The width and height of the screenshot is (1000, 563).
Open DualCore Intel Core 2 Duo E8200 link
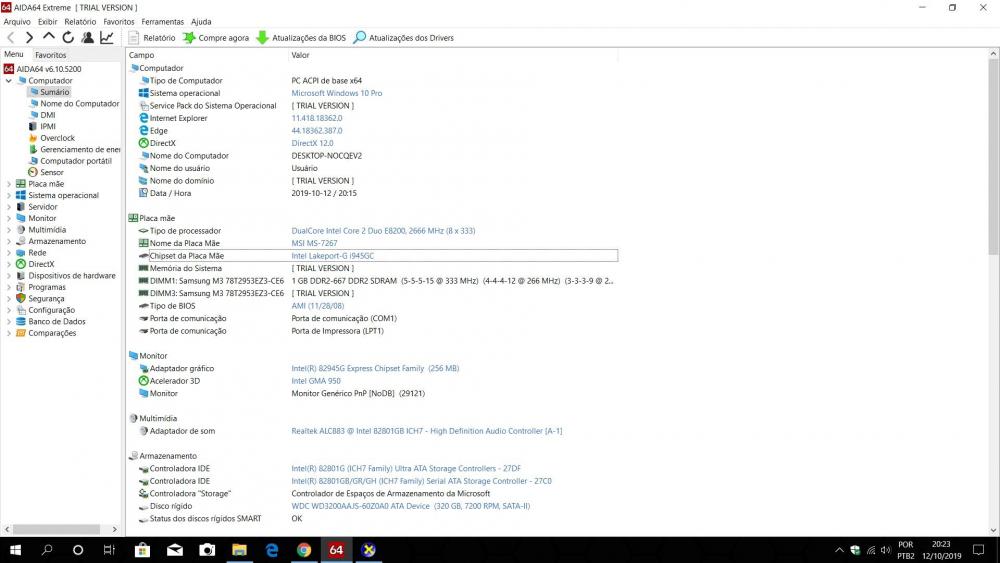[x=383, y=231]
